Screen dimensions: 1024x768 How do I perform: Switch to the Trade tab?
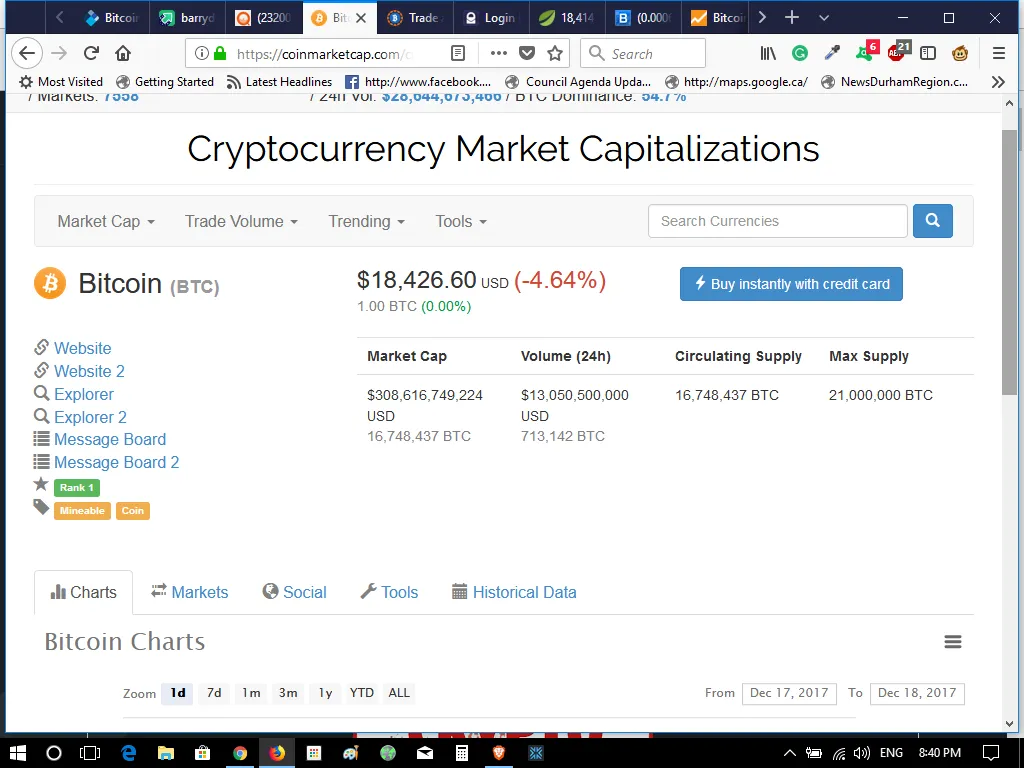(x=415, y=18)
